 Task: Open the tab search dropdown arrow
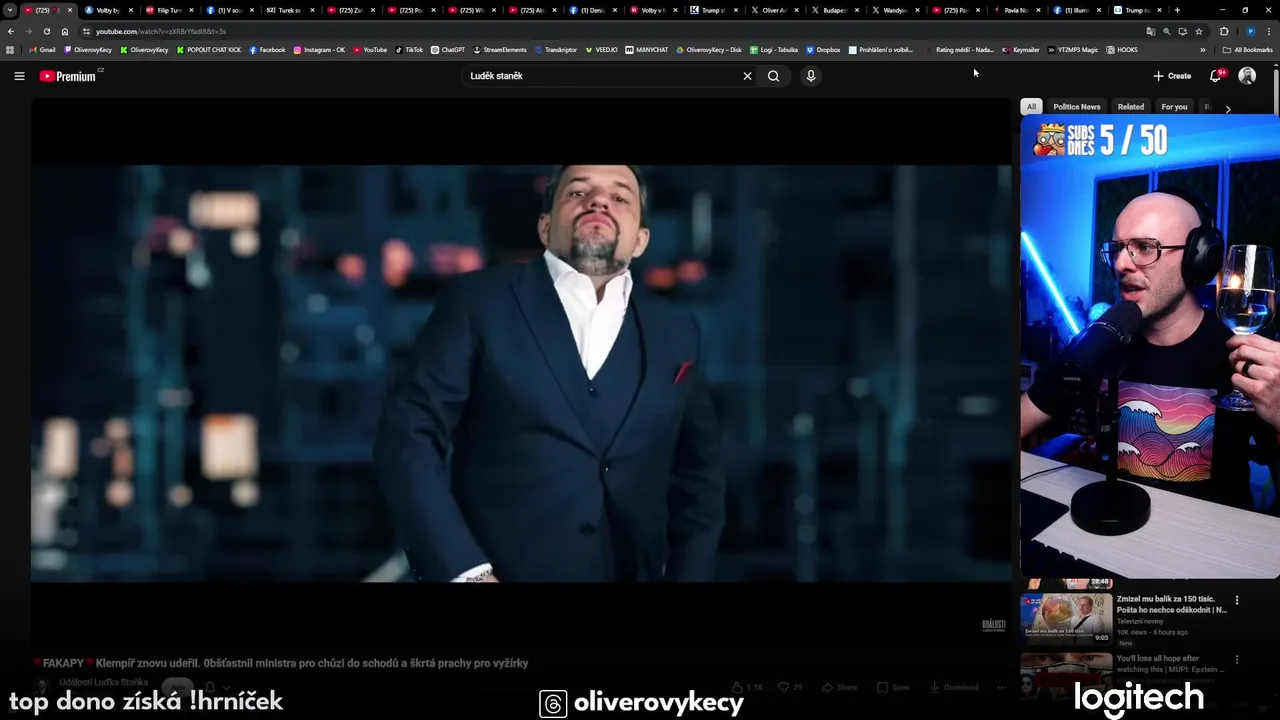[x=10, y=10]
